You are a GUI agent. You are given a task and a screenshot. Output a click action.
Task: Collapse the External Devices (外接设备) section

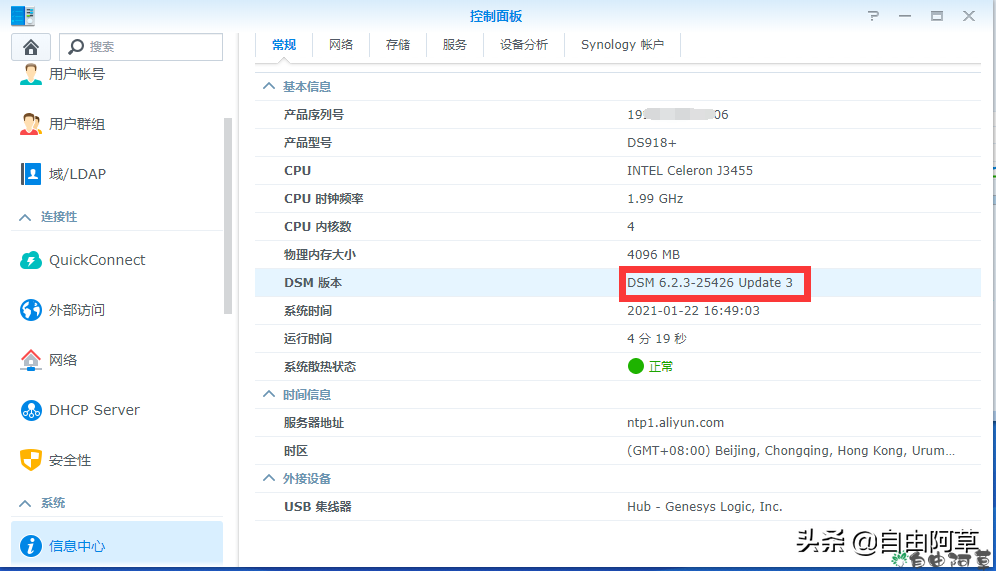(268, 479)
